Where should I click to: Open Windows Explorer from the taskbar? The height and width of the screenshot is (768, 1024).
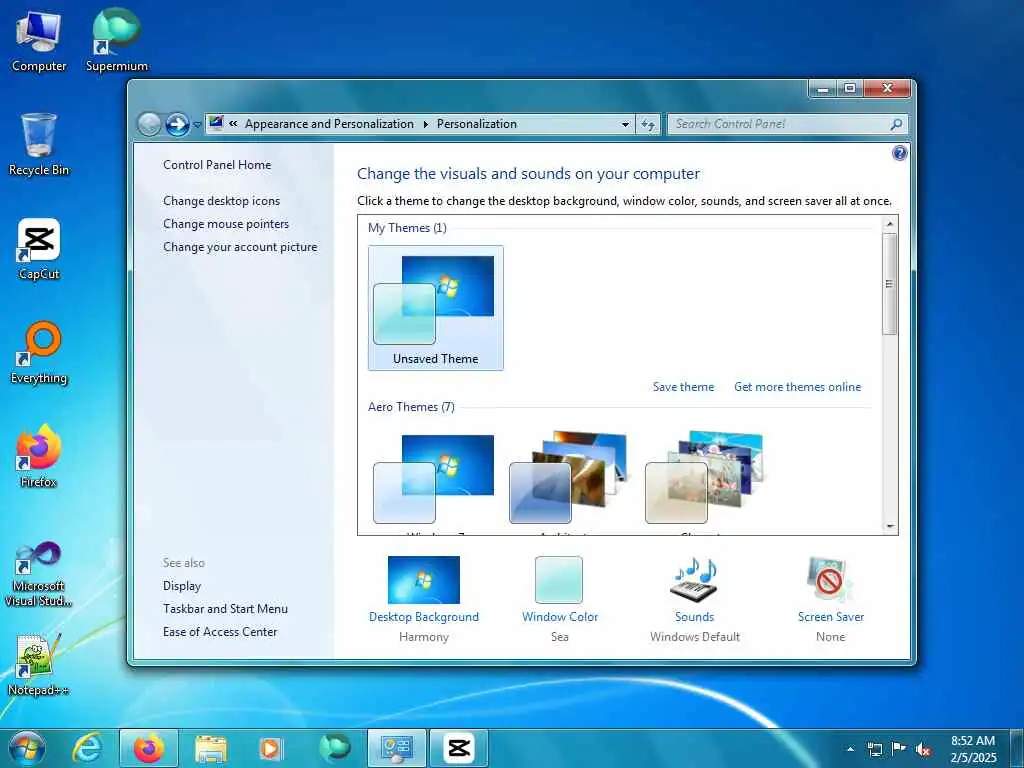(211, 750)
